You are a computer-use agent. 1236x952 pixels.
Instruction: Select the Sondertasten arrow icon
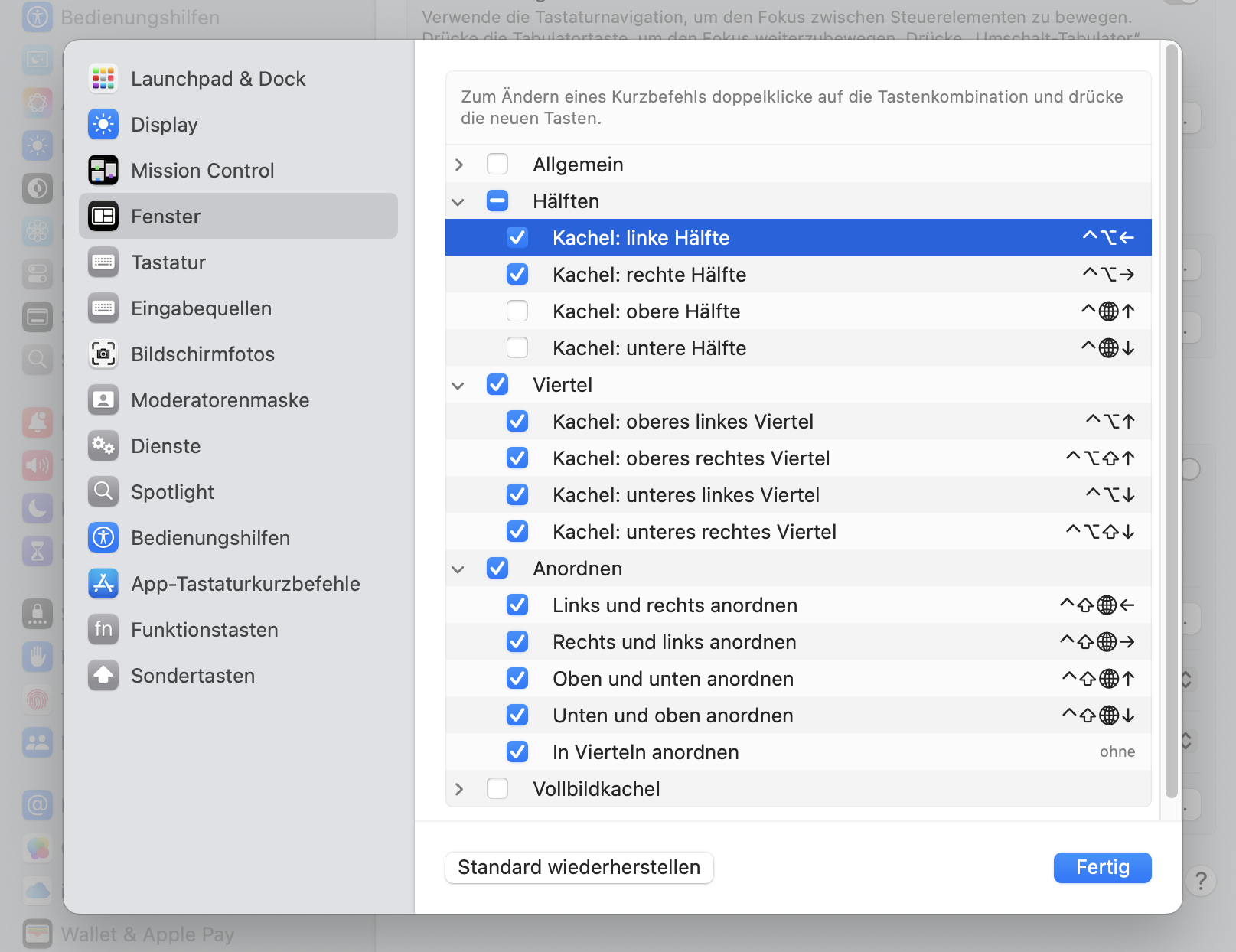click(x=103, y=676)
